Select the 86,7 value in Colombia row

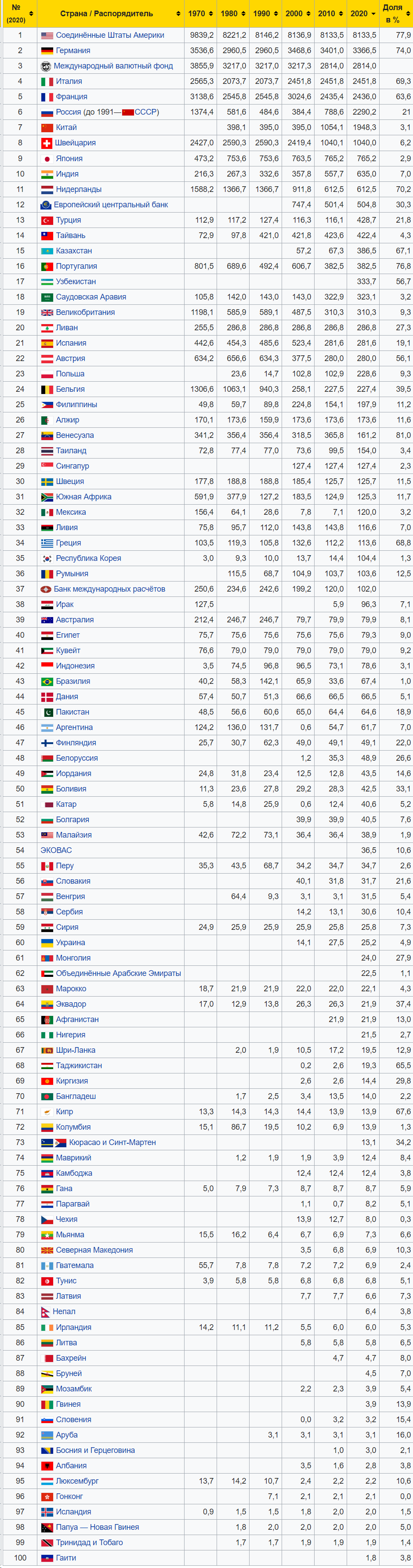[238, 1127]
